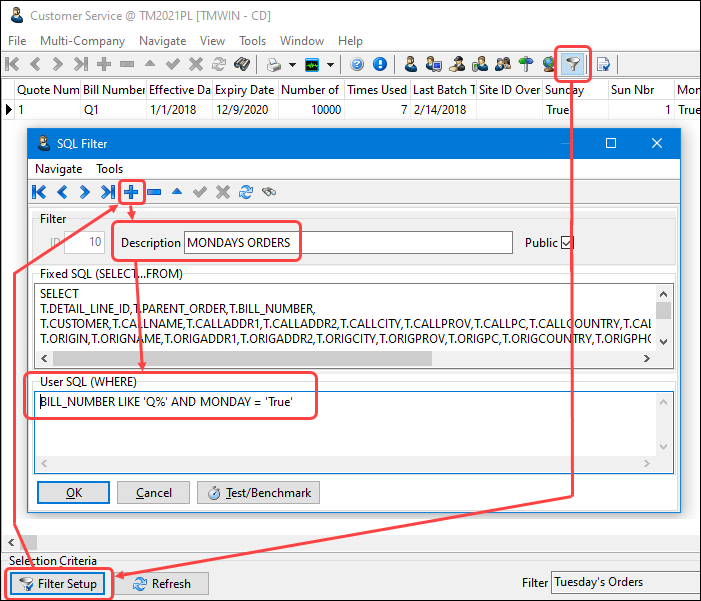This screenshot has width=701, height=601.
Task: Open the Multi-Company menu
Action: pyautogui.click(x=82, y=41)
